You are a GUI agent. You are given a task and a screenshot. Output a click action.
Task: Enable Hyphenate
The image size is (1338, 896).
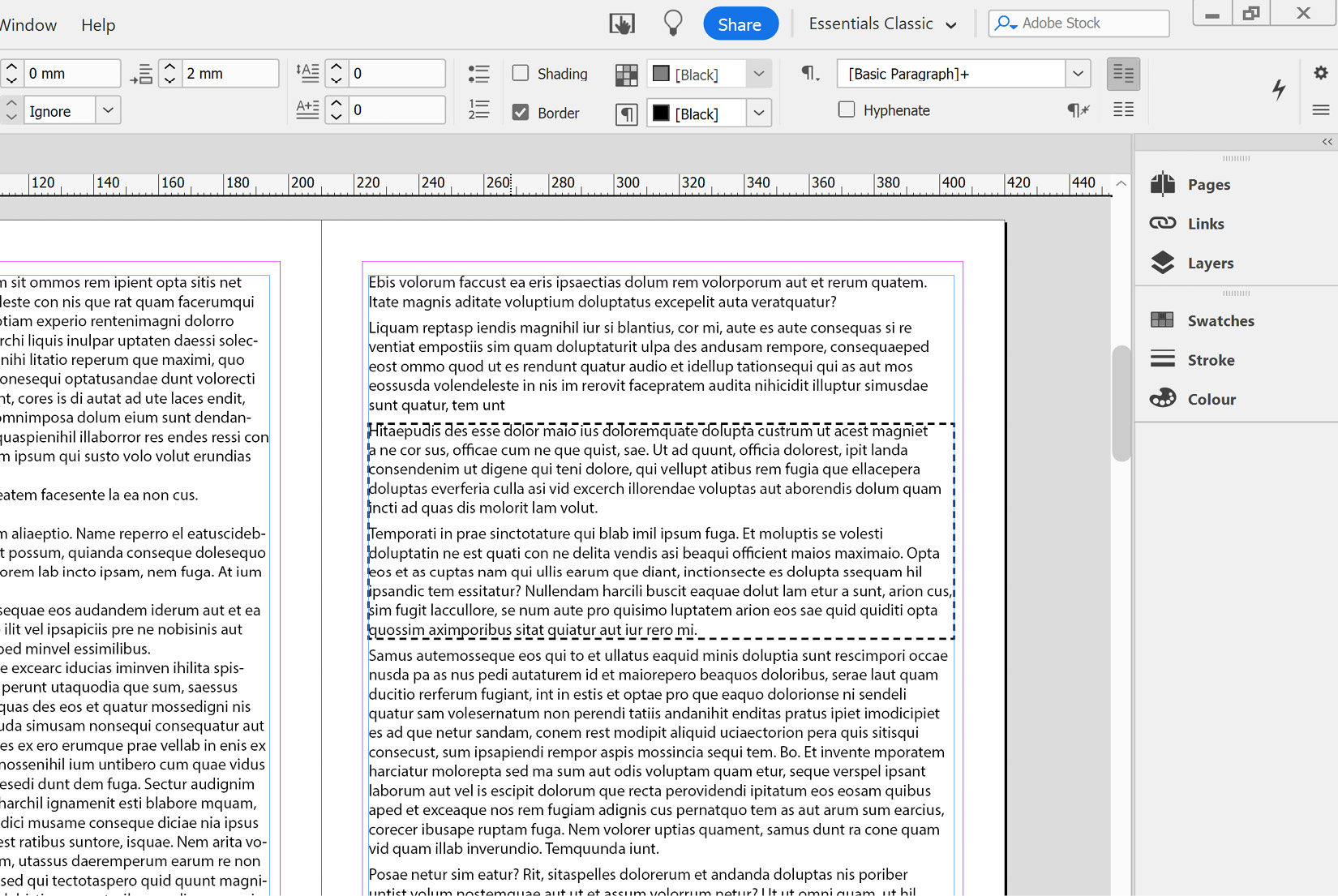coord(847,109)
